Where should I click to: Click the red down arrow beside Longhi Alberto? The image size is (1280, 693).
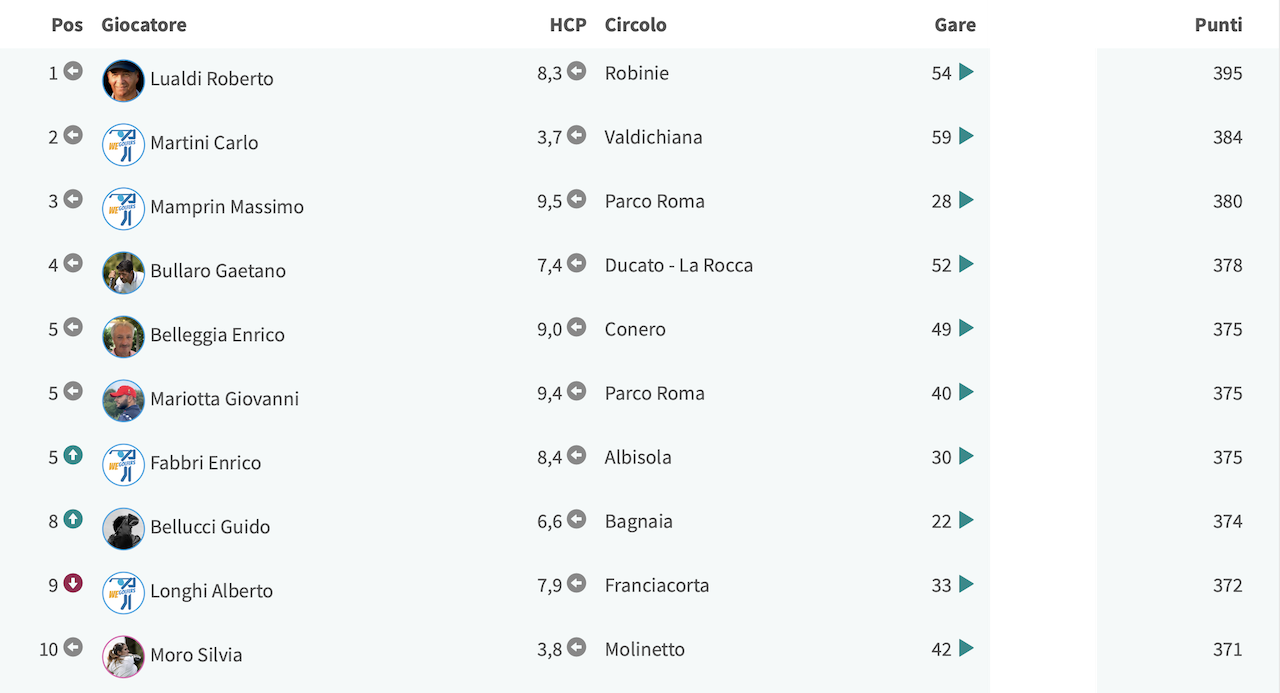[x=73, y=583]
